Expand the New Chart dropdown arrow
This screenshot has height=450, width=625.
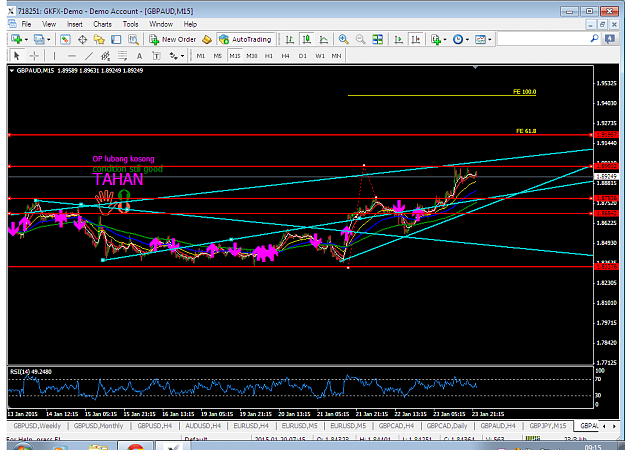(x=26, y=39)
